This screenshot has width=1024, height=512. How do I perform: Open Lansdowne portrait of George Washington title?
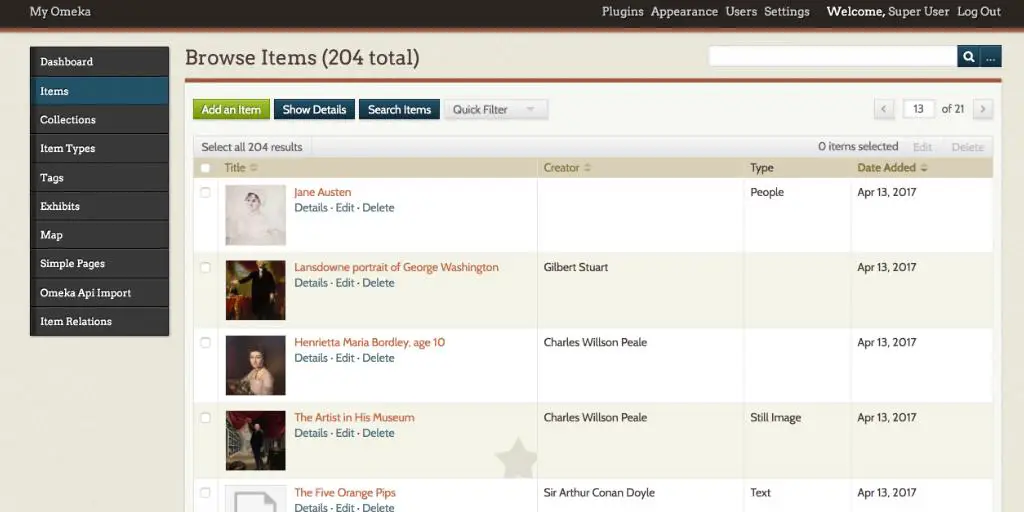[x=396, y=267]
